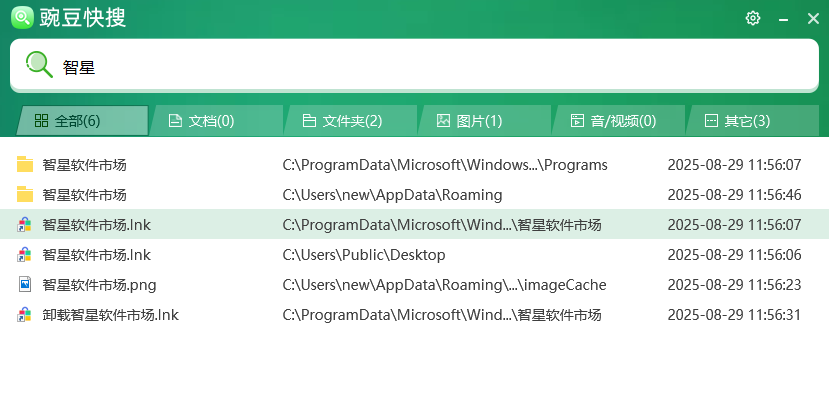Image resolution: width=829 pixels, height=414 pixels.
Task: Select the 智星软件市场.png file name
Action: coord(99,285)
